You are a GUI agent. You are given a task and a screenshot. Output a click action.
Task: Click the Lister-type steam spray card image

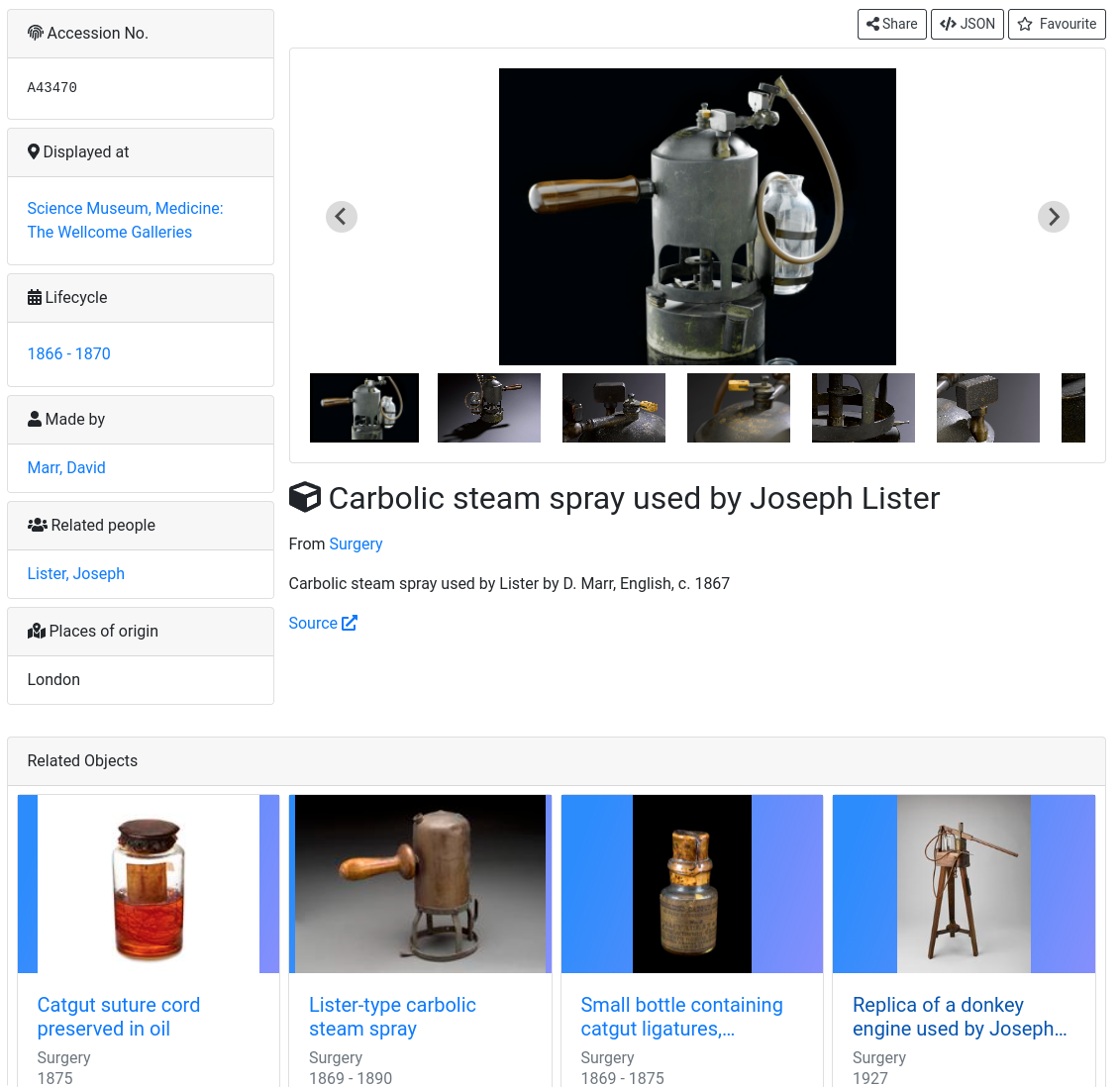coord(420,883)
